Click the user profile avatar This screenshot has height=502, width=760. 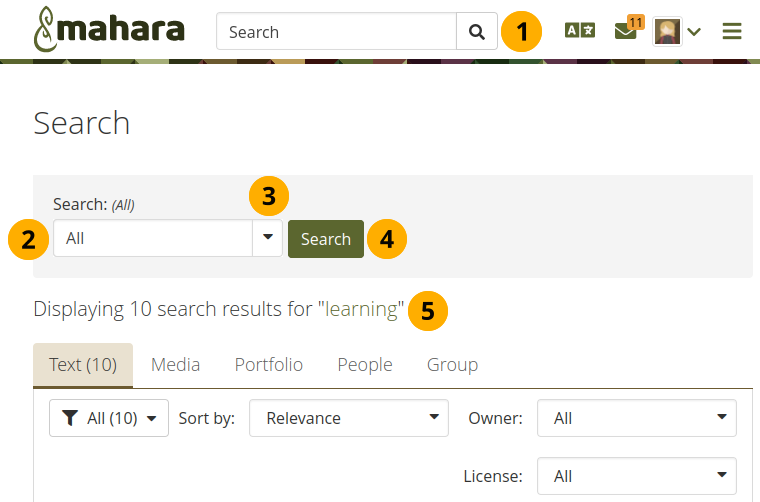pyautogui.click(x=667, y=31)
